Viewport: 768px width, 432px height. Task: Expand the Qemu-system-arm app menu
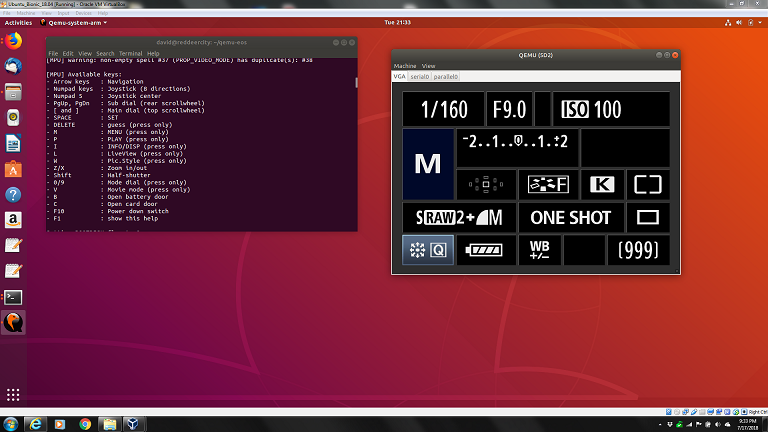click(74, 23)
